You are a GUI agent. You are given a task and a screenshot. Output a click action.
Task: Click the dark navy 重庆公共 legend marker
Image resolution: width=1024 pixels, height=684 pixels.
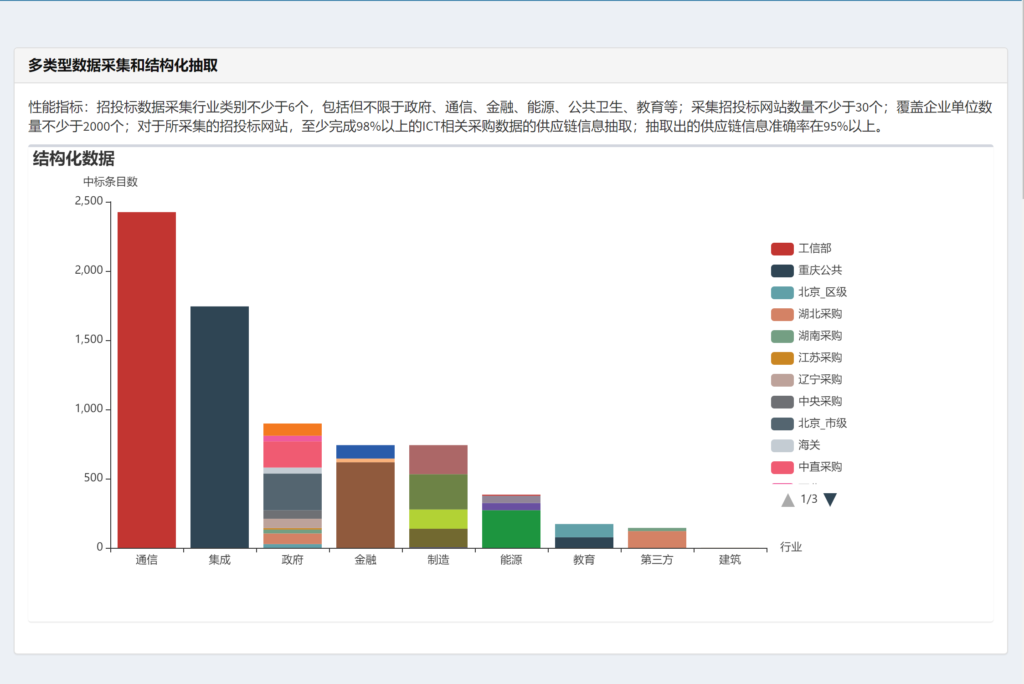click(x=781, y=270)
